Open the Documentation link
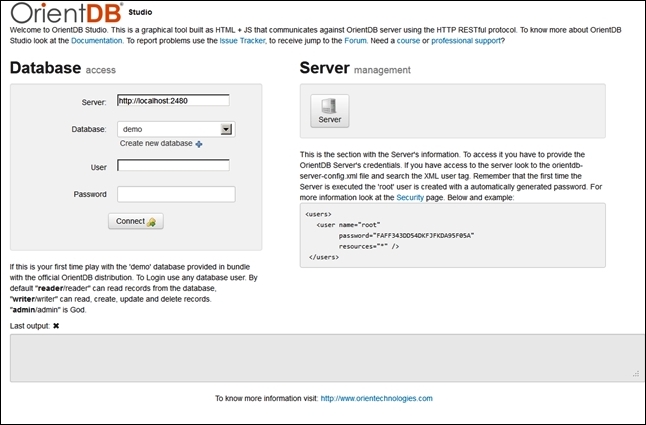 coord(97,41)
